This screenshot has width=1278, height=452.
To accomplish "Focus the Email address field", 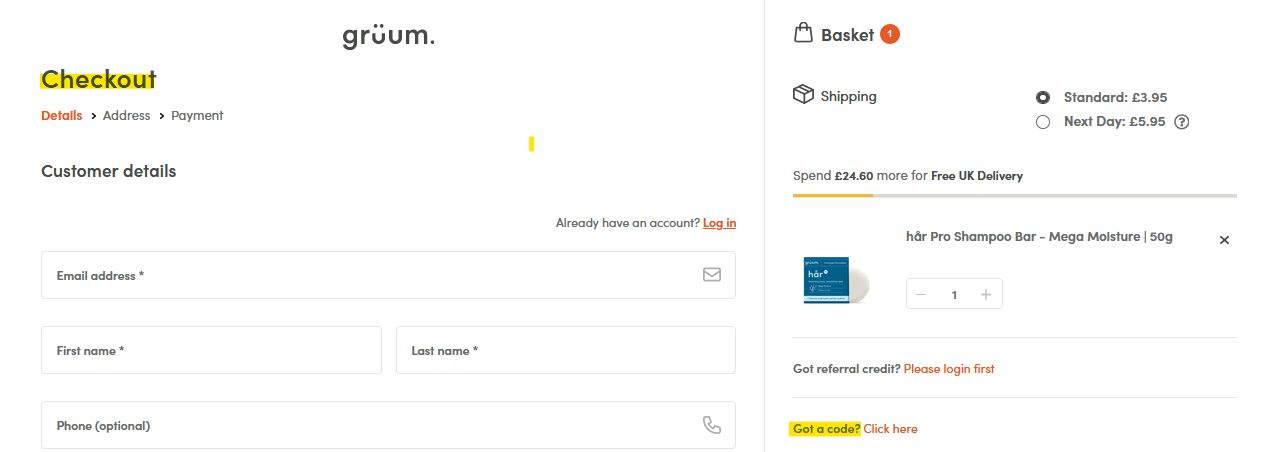I will 370,275.
